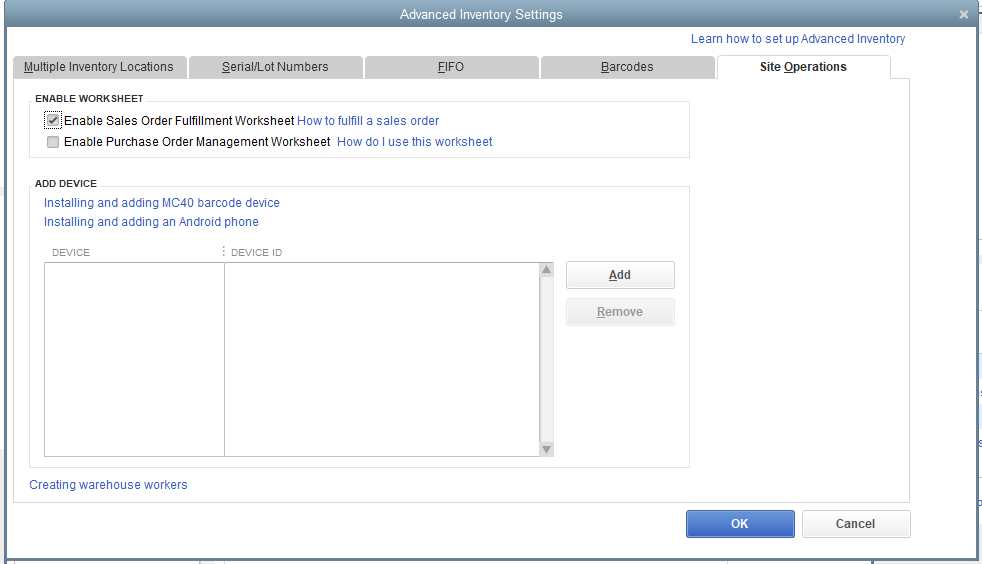
Task: Cancel the dialog changes
Action: tap(856, 524)
